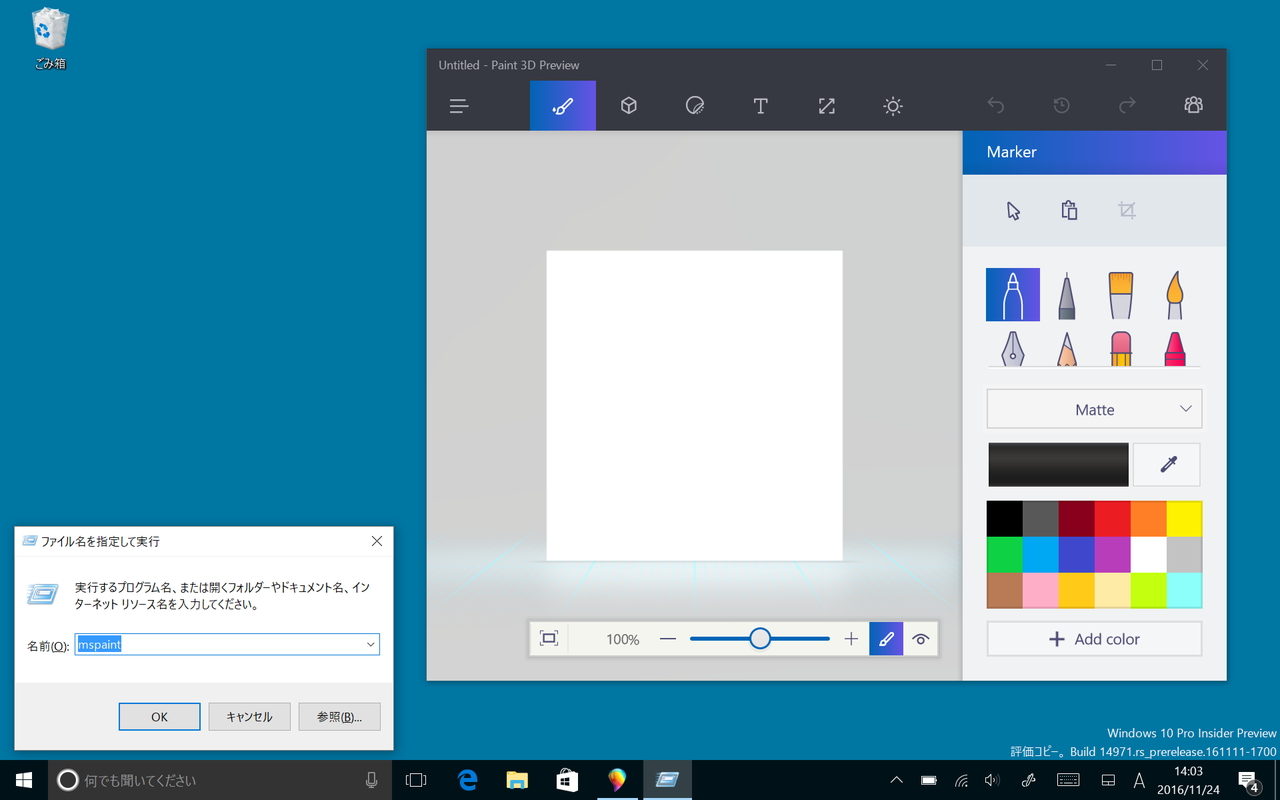
Task: Click the Add color button
Action: point(1094,639)
